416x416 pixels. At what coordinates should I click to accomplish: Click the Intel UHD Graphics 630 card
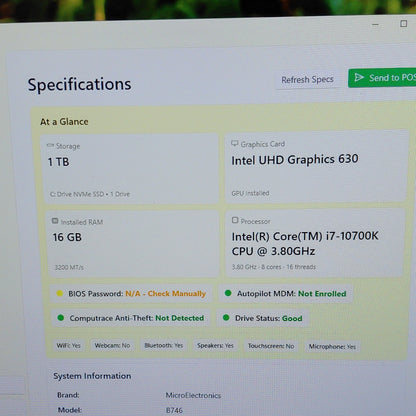(316, 166)
